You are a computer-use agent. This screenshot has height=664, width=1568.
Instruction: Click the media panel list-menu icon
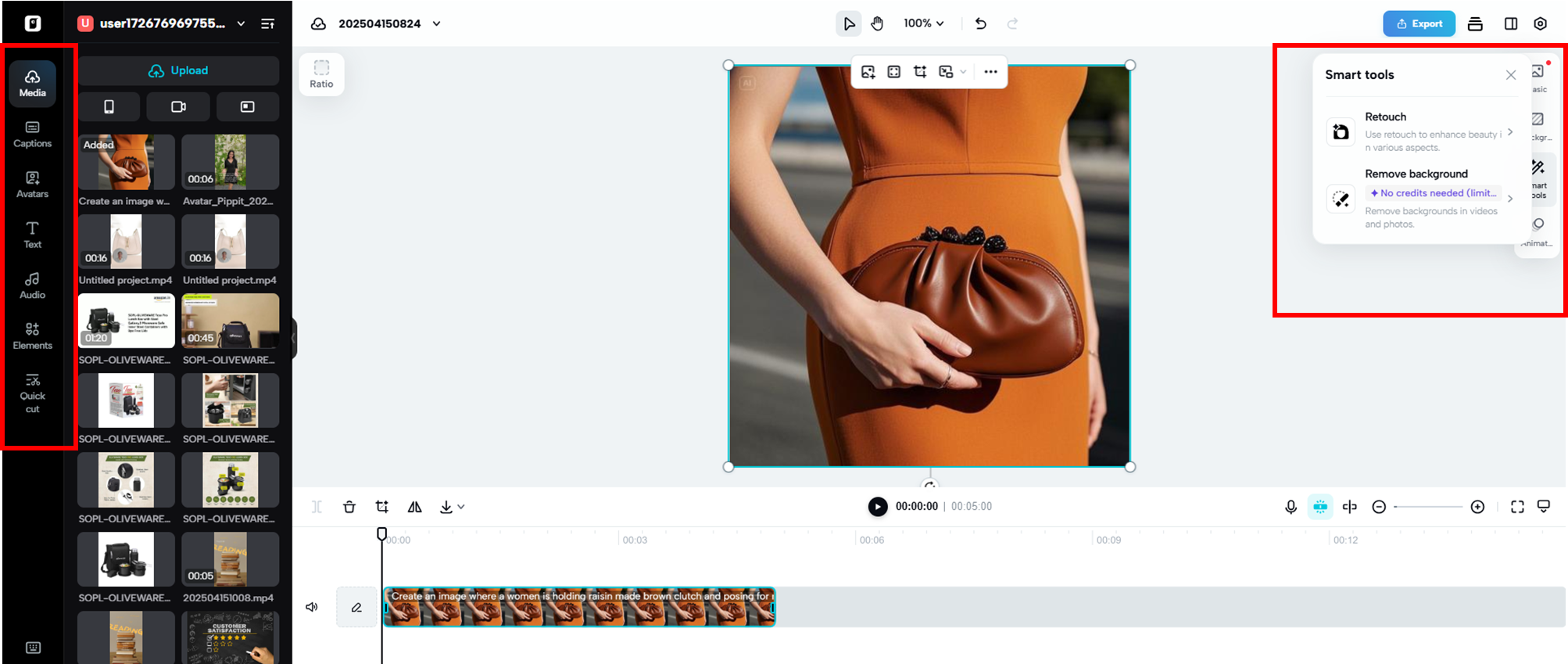coord(267,23)
